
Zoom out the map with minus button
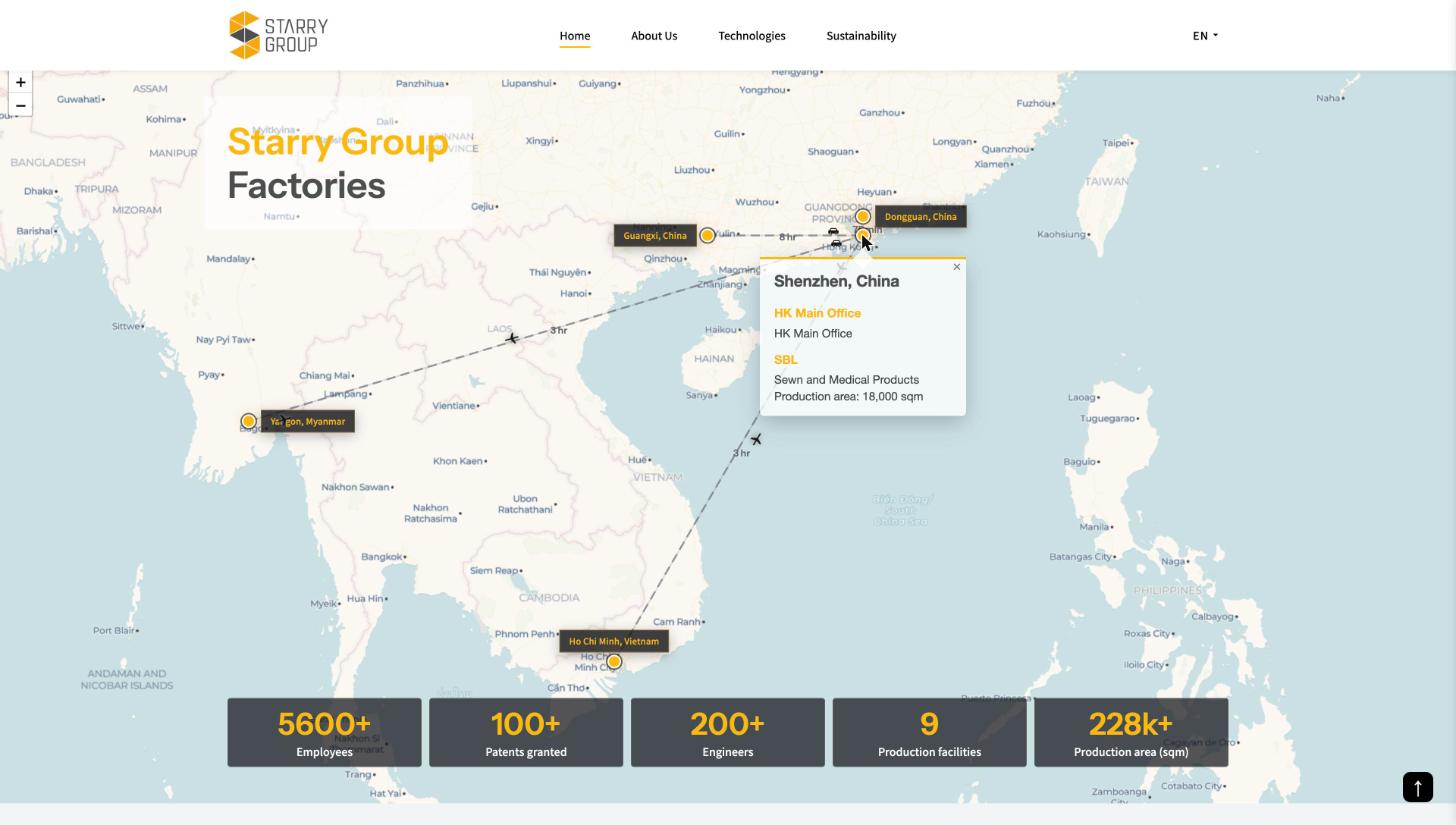click(20, 105)
